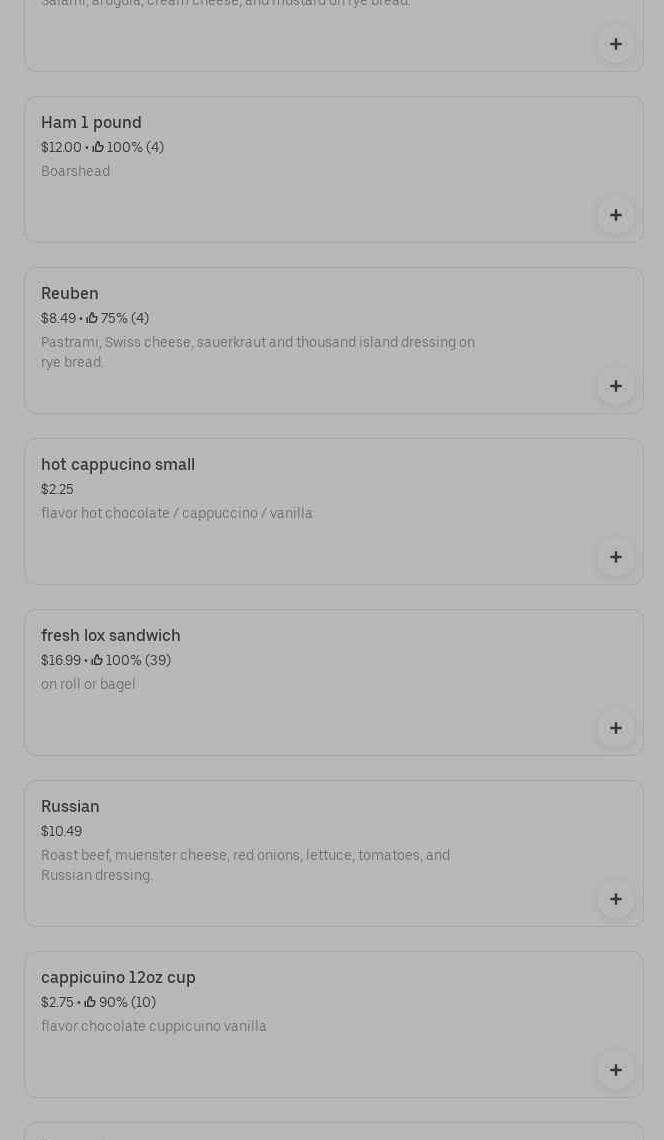Click the Ham 100% (4) rating

(x=128, y=148)
